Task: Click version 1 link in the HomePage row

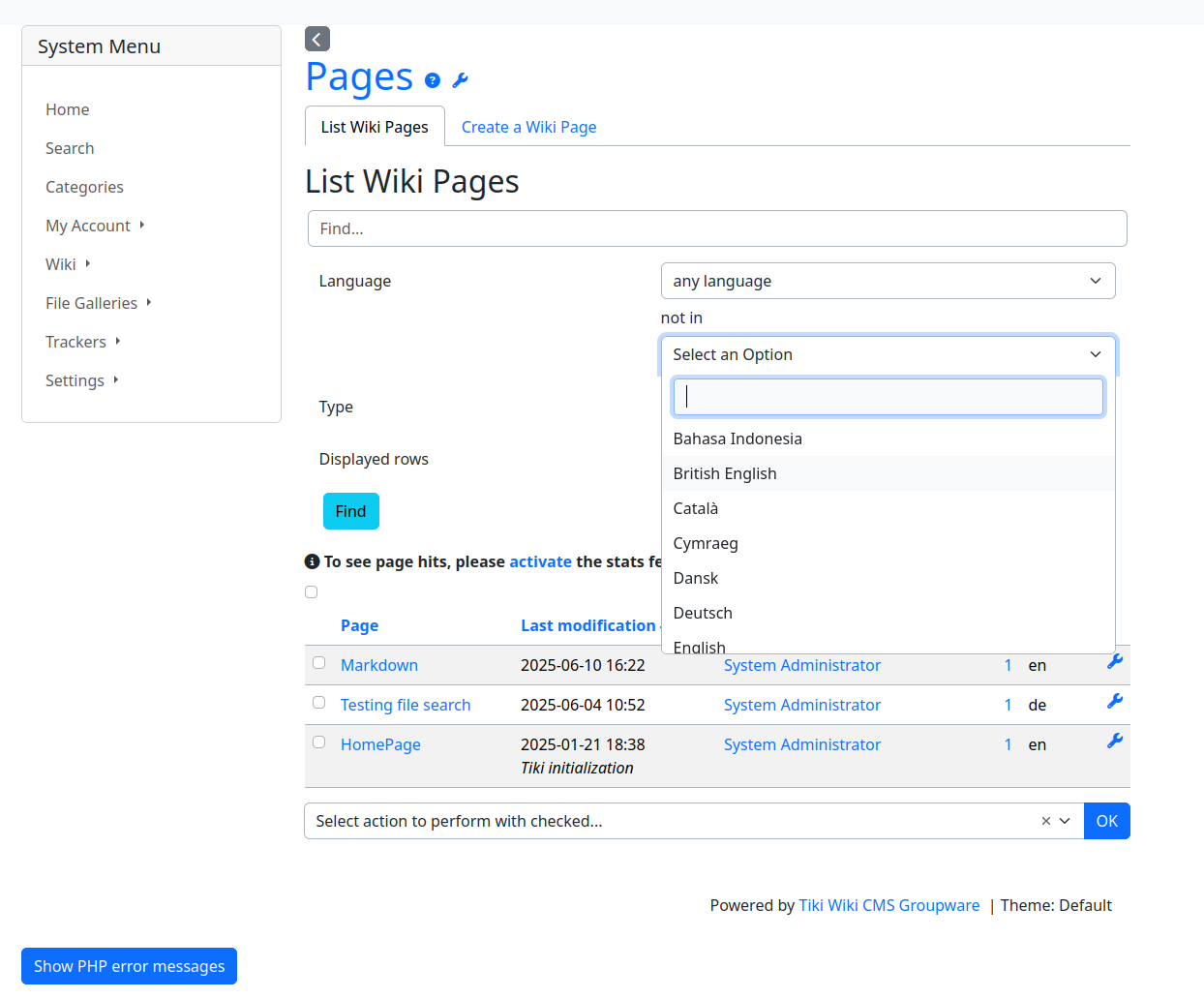Action: point(1008,744)
